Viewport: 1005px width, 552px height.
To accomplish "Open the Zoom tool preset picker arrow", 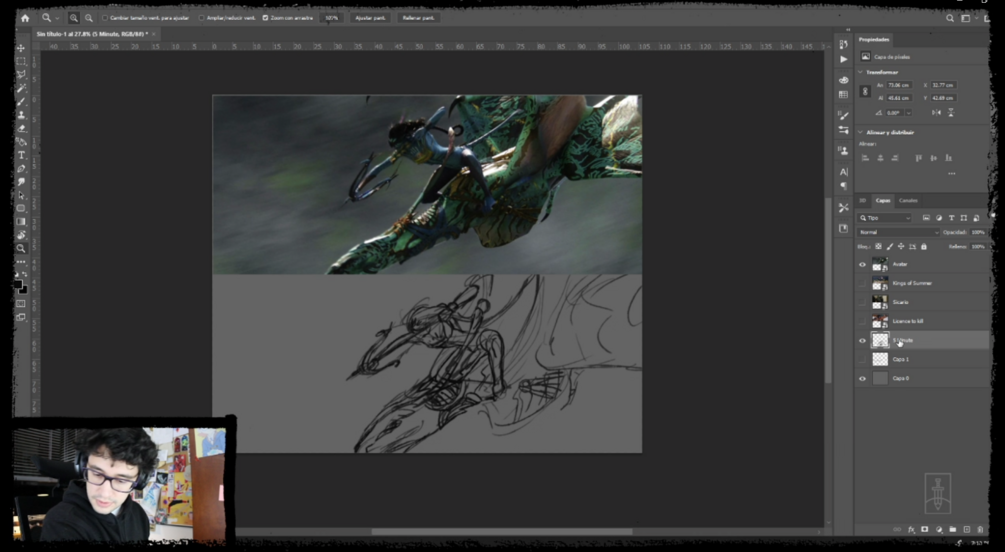I will click(56, 18).
